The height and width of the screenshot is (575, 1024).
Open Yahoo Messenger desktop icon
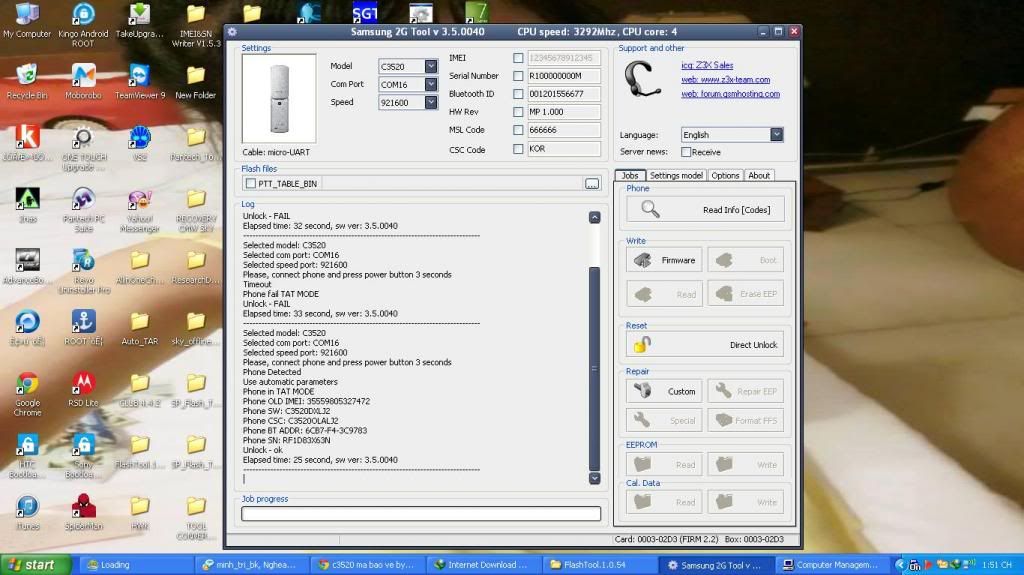coord(140,210)
